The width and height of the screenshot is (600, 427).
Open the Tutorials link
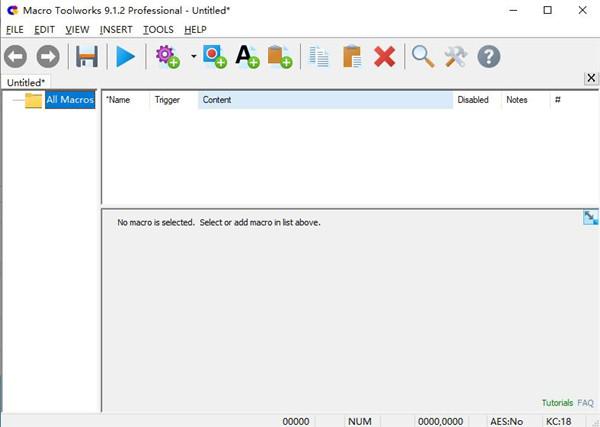click(x=557, y=403)
